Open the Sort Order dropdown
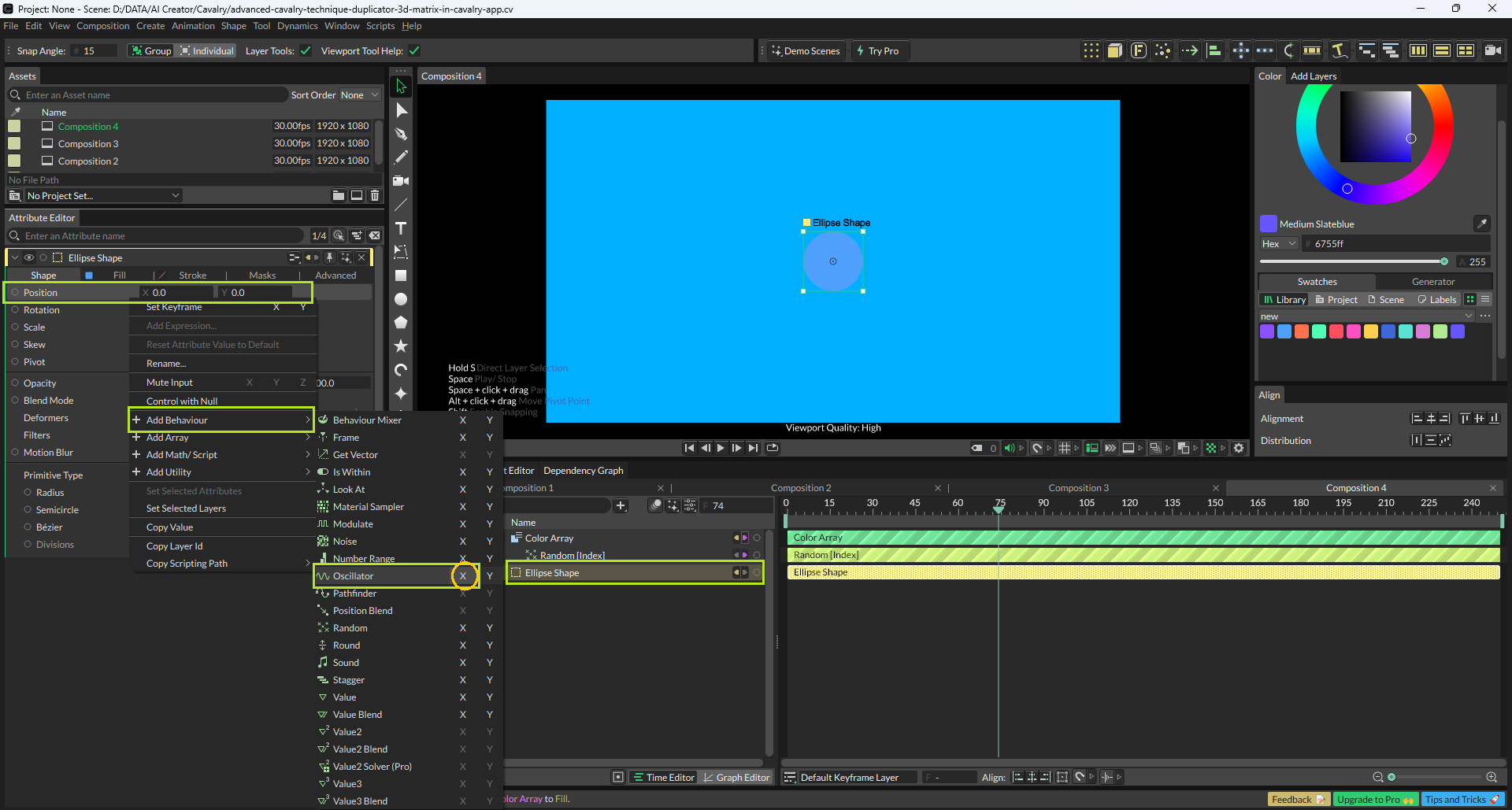1512x810 pixels. (359, 95)
